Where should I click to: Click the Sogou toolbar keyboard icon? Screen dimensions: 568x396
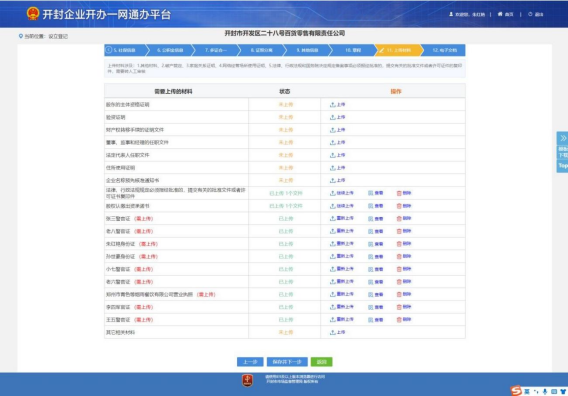point(554,392)
